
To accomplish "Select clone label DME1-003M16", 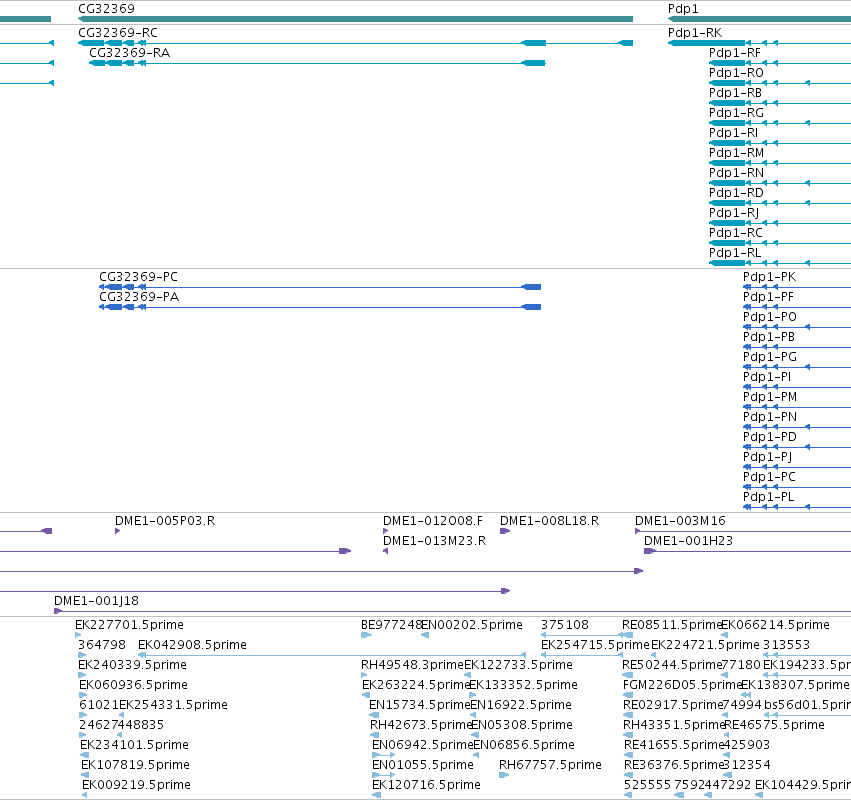I will (680, 521).
